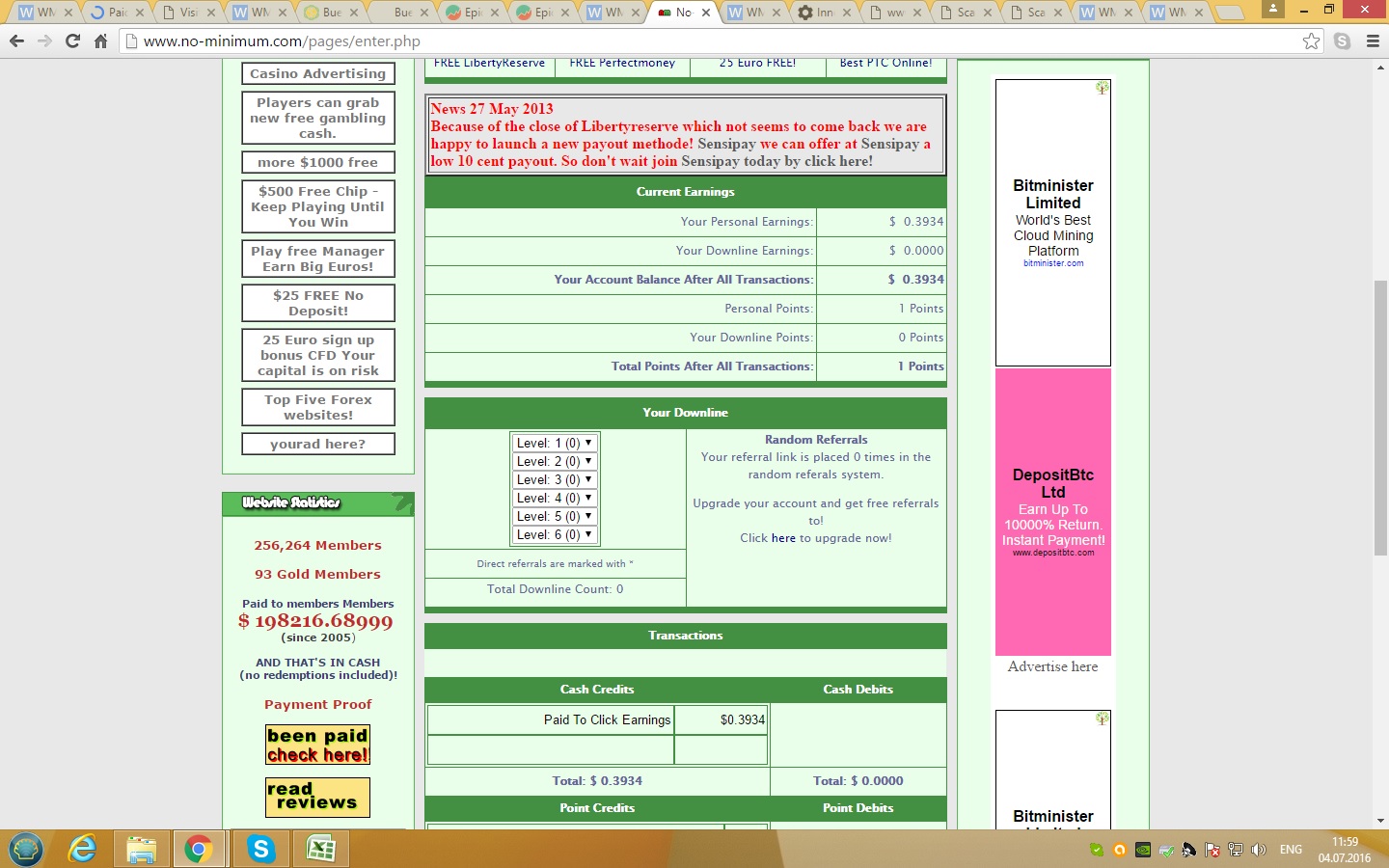Screen dimensions: 1389x868
Task: Switch to the 'Pai' browser tab
Action: 117,13
